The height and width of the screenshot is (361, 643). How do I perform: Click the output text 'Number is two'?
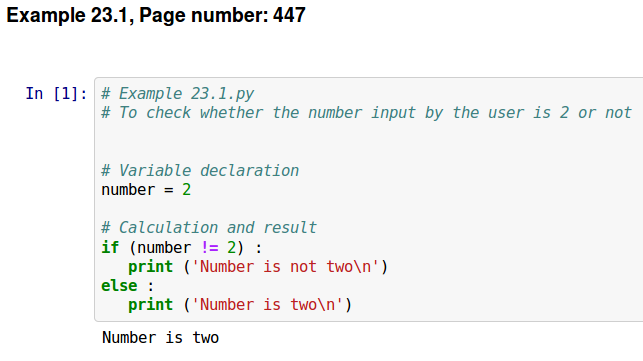pos(160,338)
